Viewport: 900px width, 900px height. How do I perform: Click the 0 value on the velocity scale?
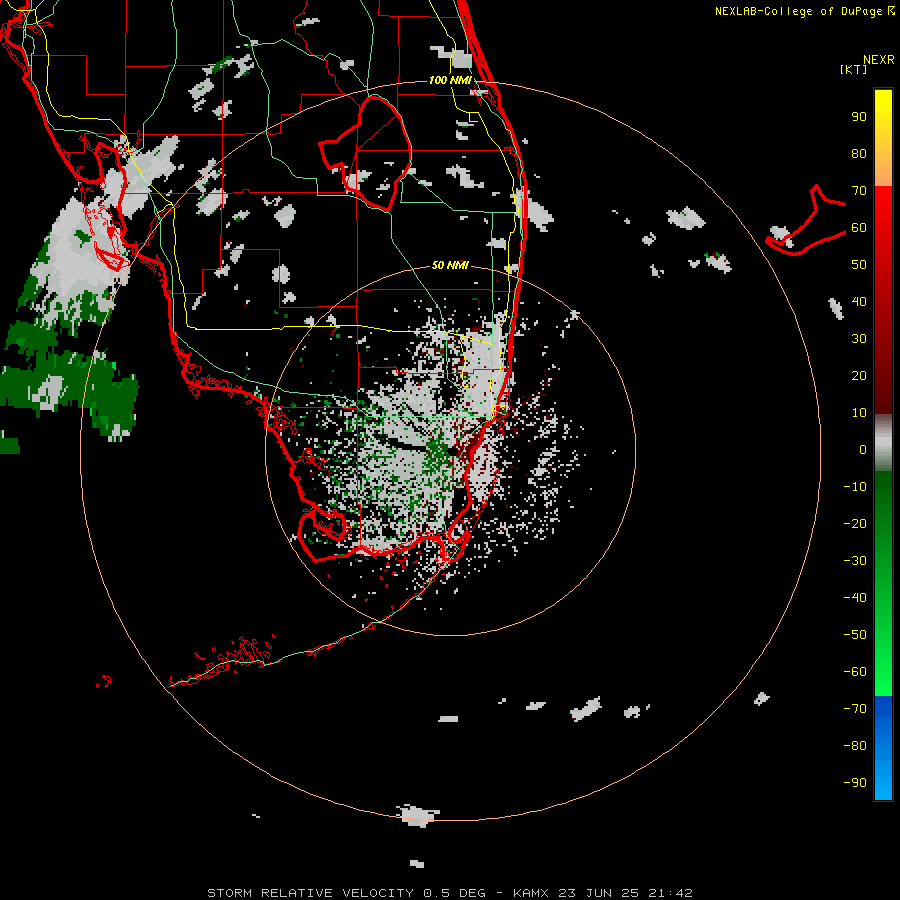tap(863, 449)
